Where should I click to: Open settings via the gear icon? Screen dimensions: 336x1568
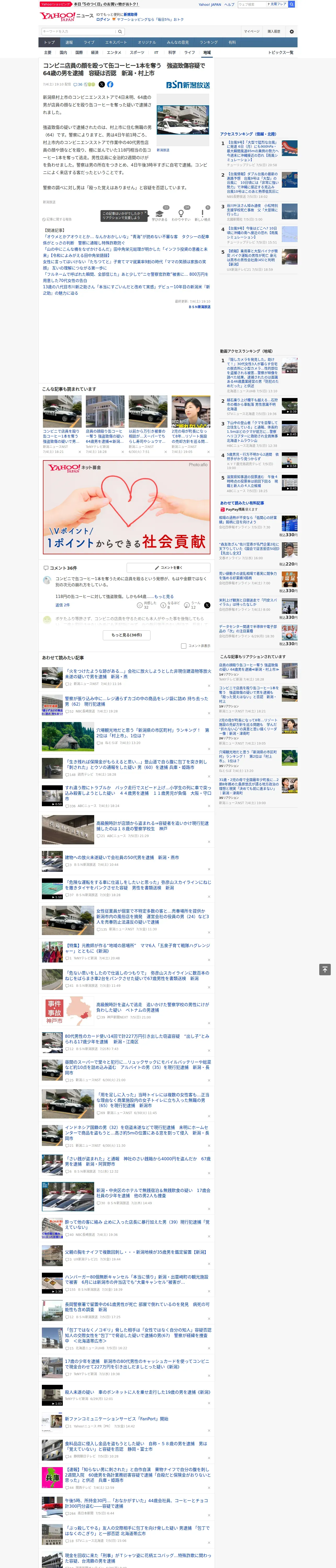tap(292, 32)
